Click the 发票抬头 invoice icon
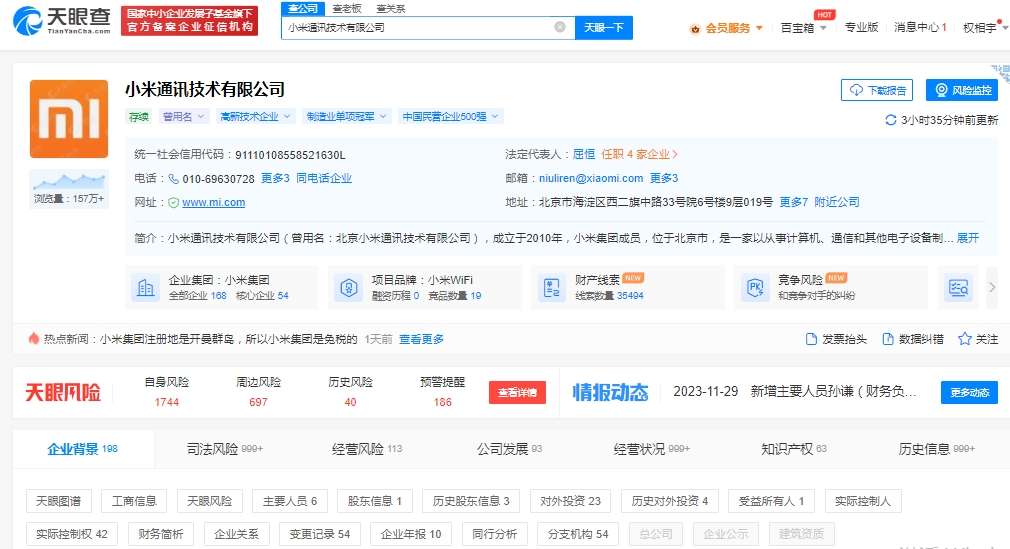The image size is (1010, 549). [812, 339]
